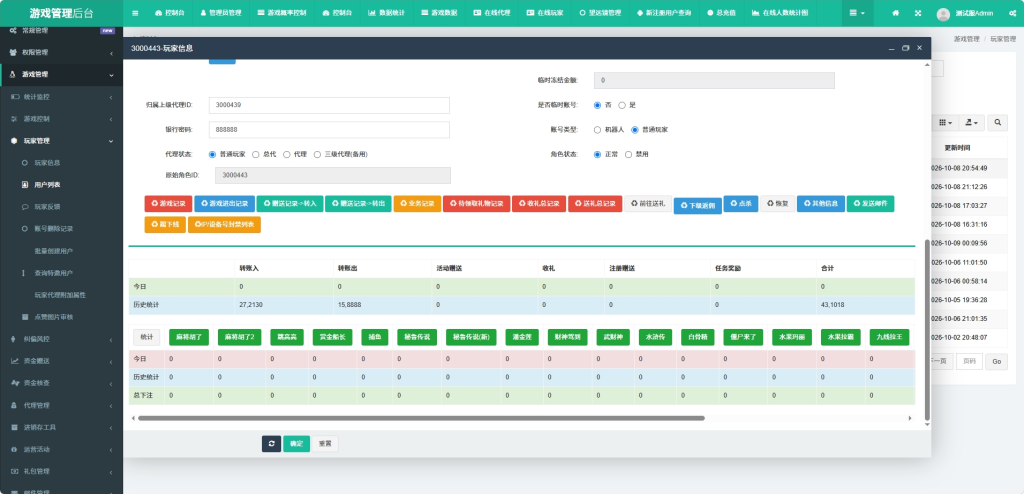Click the 点杀 button

coord(741,204)
